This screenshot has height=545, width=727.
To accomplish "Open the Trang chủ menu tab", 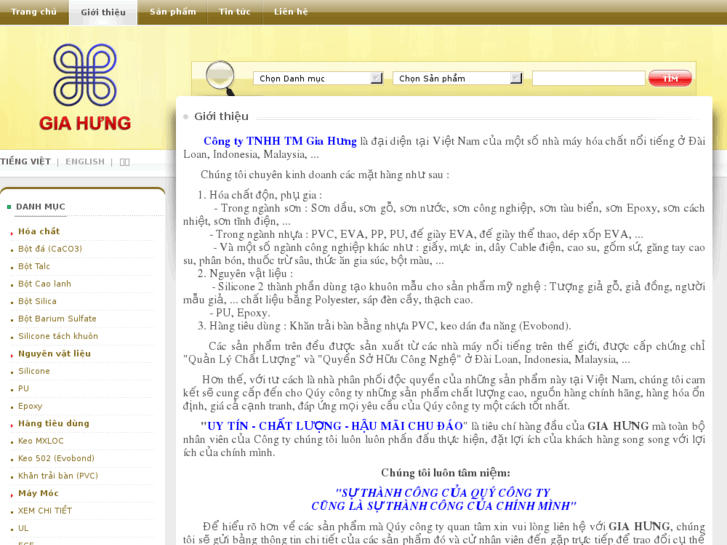I will 34,12.
